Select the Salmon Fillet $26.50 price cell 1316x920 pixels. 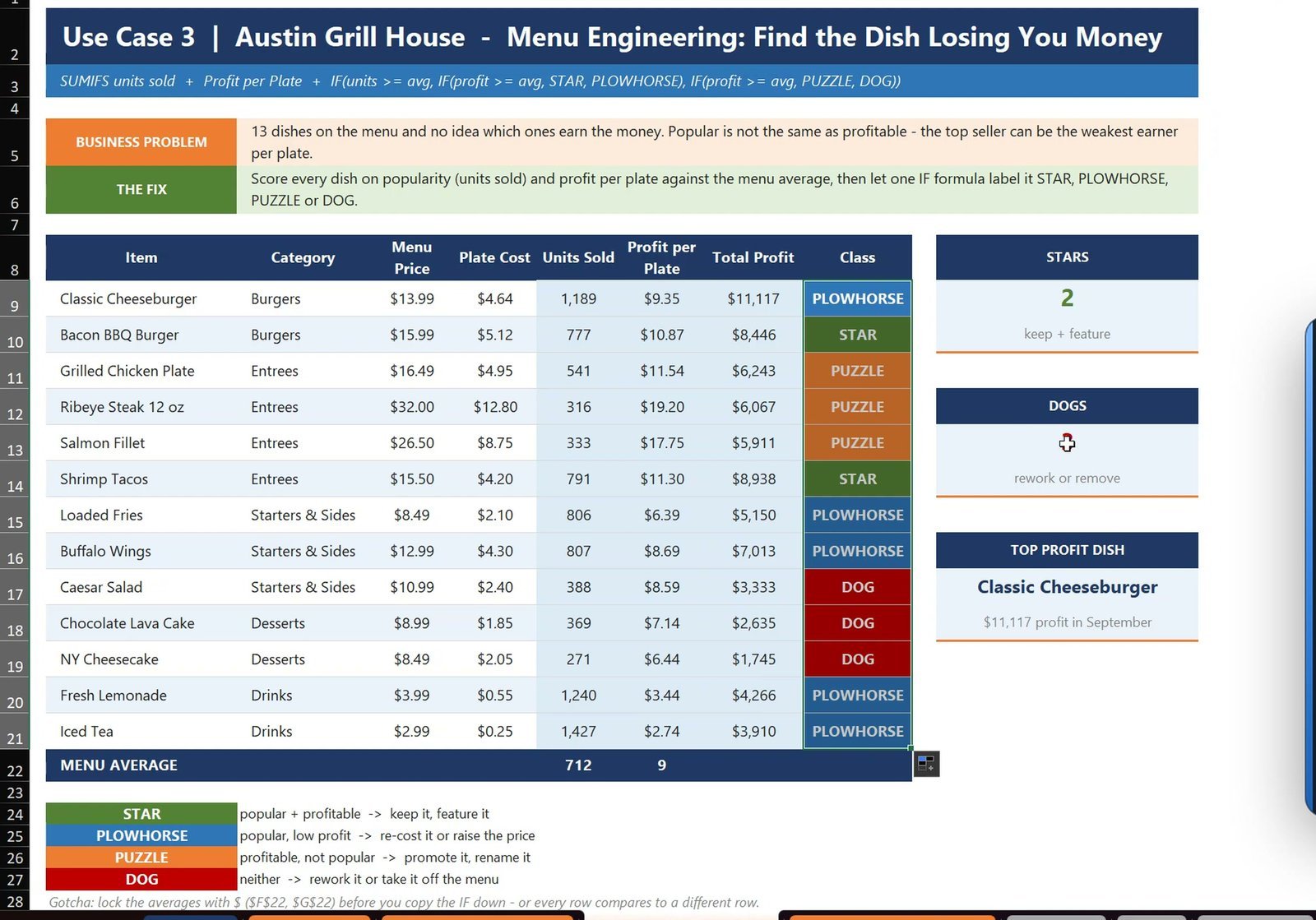tap(411, 443)
